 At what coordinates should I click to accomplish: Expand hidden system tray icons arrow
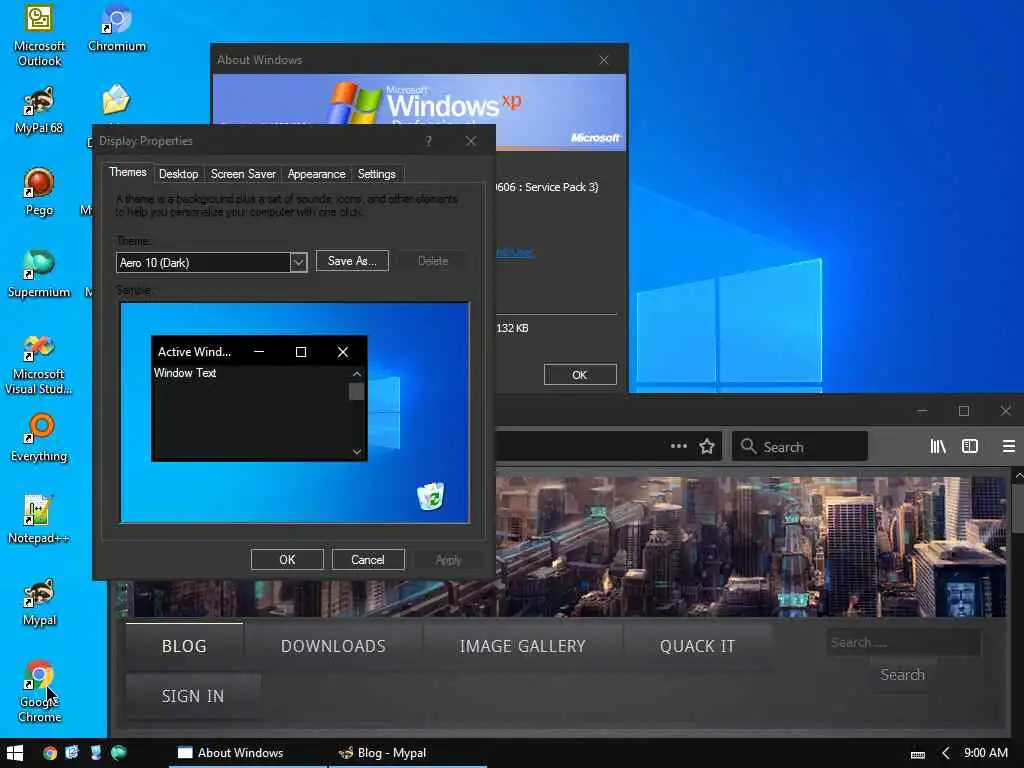coord(945,754)
